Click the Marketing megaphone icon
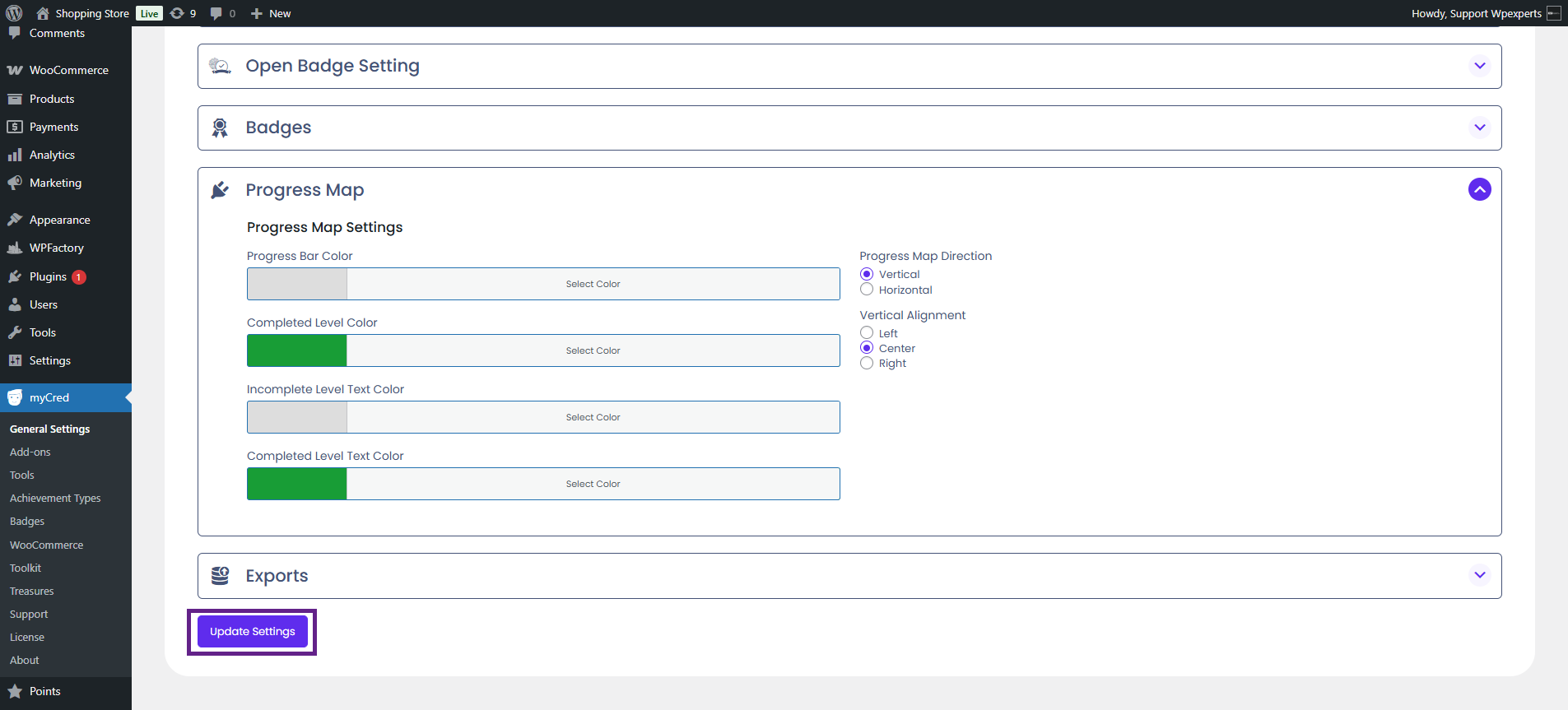Screen dimensions: 1568x710 [15, 183]
